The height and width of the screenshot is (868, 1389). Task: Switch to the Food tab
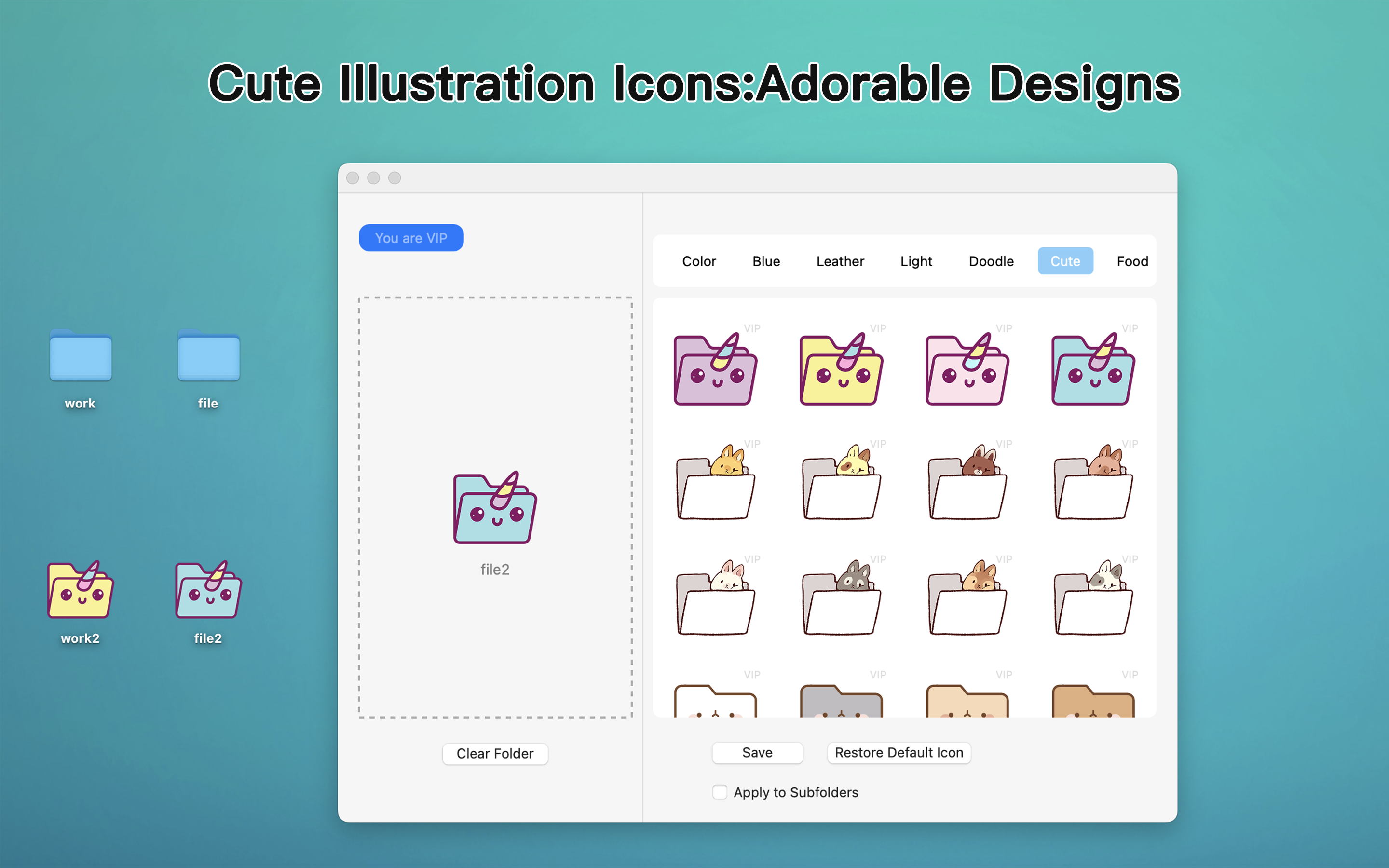tap(1132, 261)
